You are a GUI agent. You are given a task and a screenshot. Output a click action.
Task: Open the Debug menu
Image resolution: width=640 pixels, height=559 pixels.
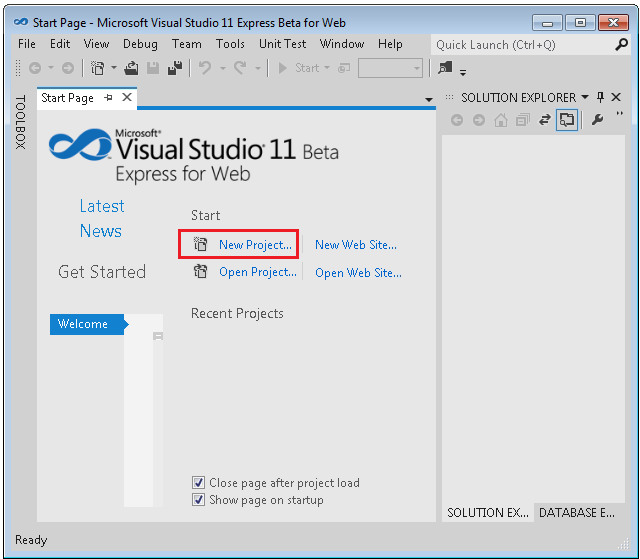point(140,44)
